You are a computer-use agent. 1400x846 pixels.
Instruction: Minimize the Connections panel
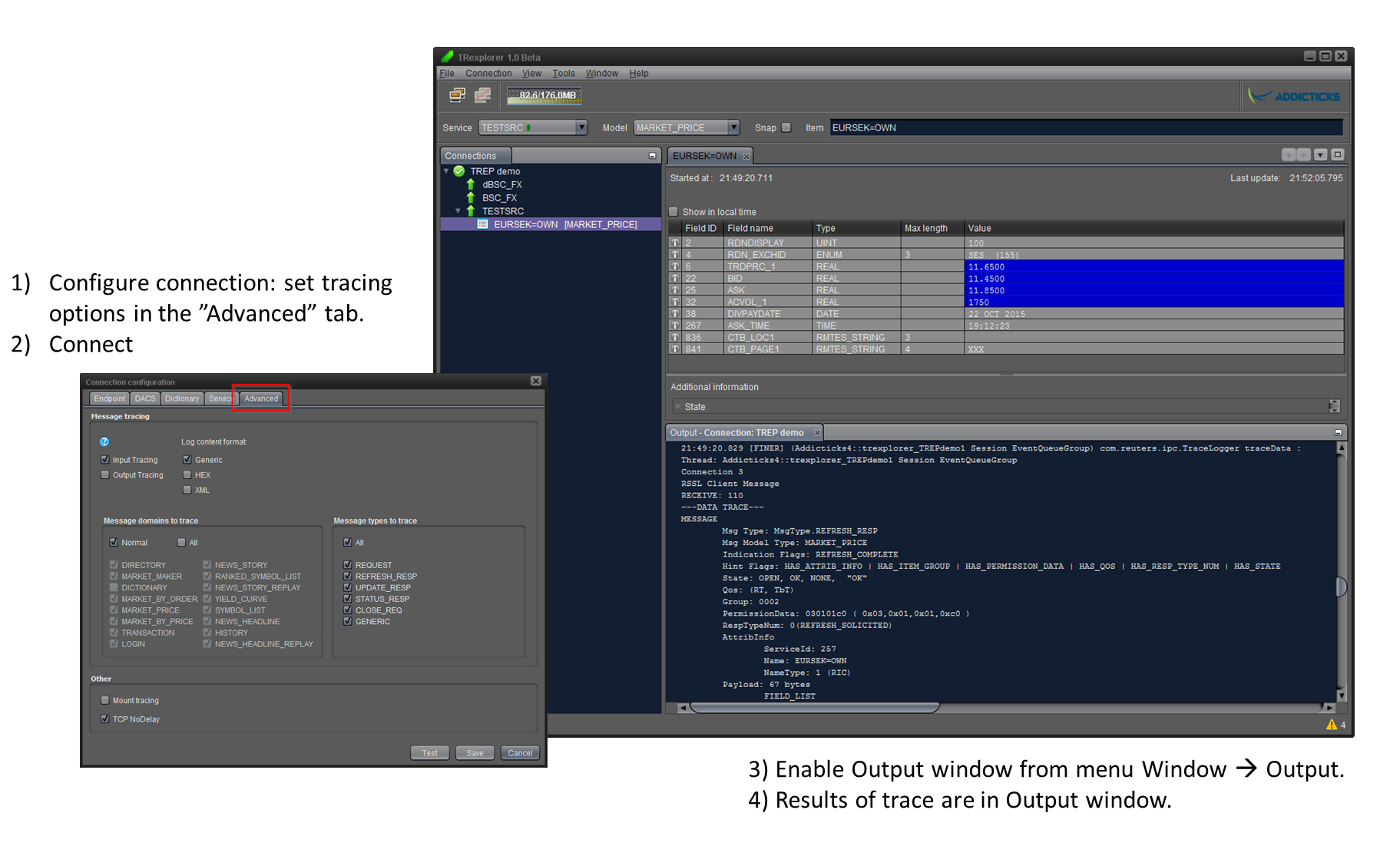tap(652, 156)
